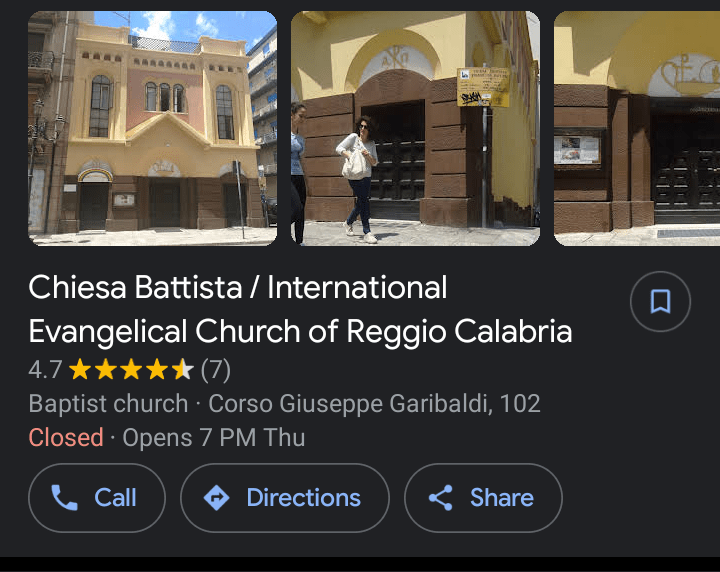This screenshot has width=720, height=572.
Task: Click the Call button label
Action: (x=115, y=498)
